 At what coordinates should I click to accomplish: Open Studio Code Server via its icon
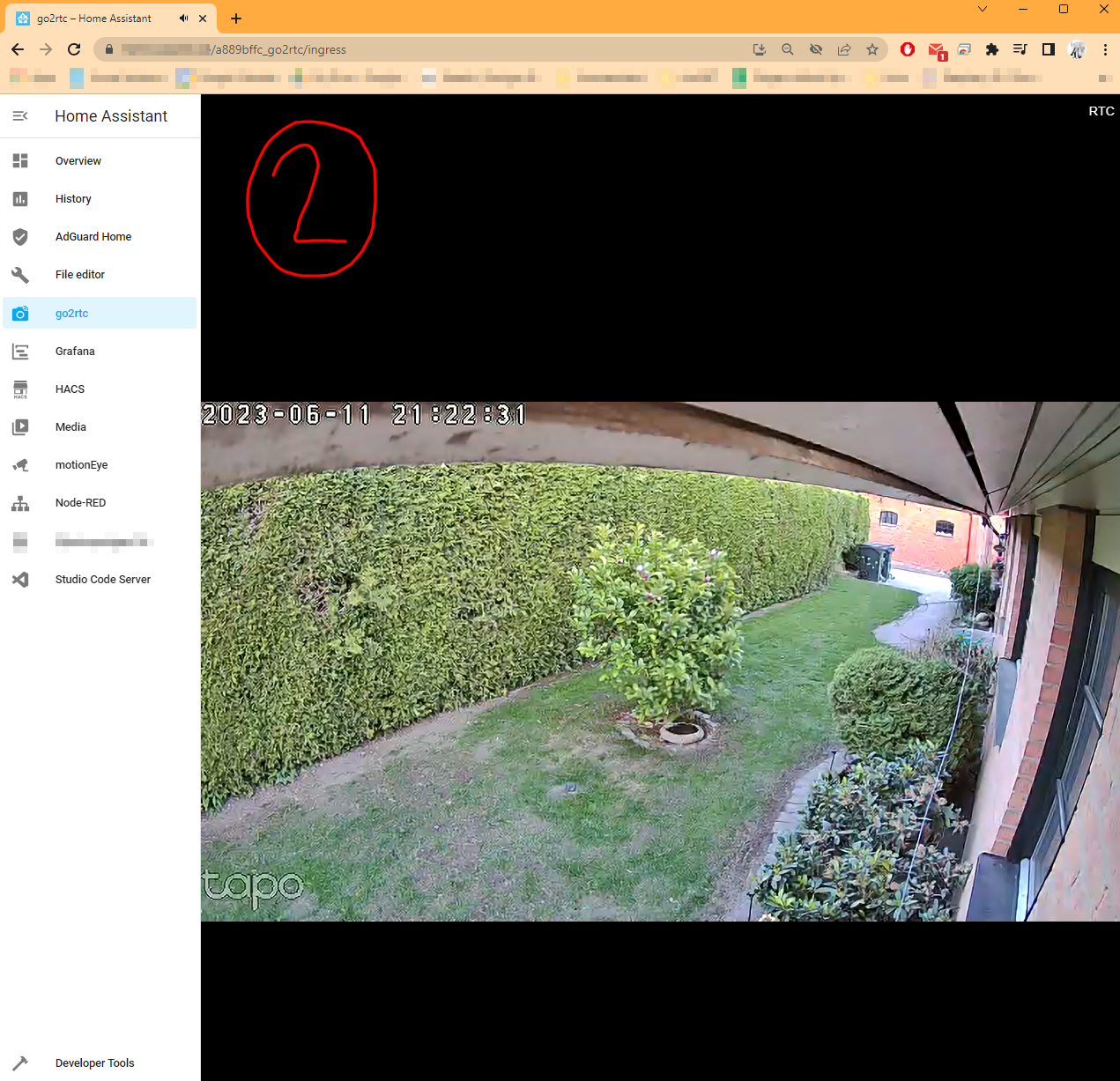pos(20,579)
